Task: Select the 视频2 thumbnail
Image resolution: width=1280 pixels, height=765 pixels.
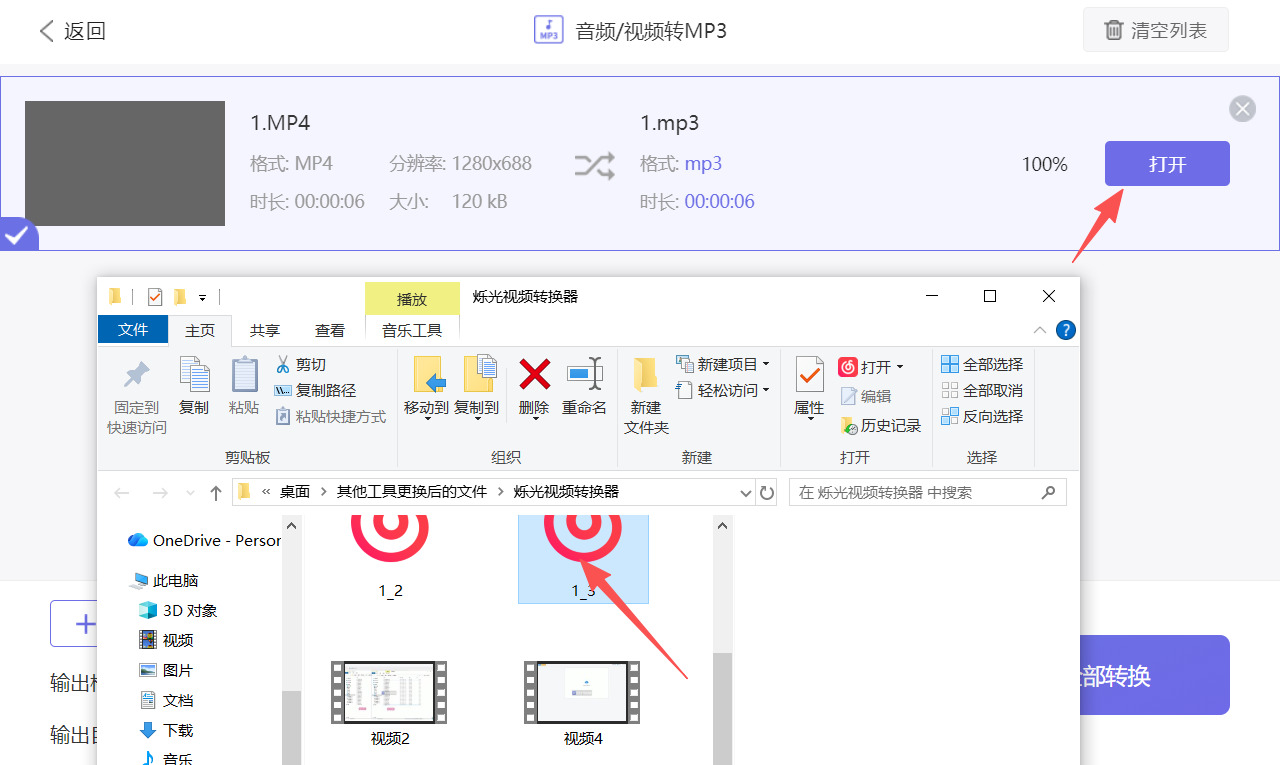Action: [388, 692]
